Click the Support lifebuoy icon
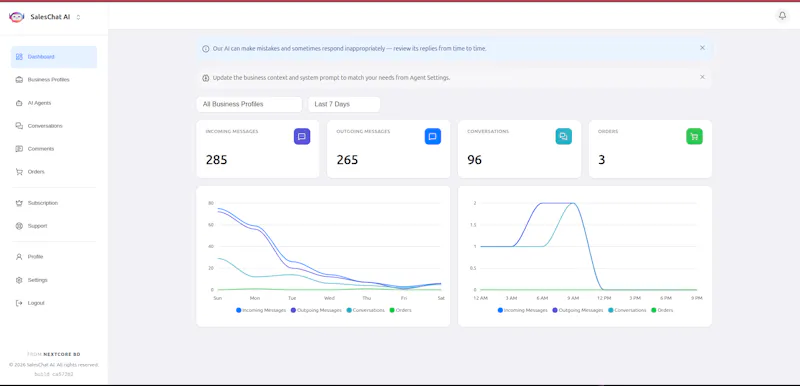 (19, 226)
